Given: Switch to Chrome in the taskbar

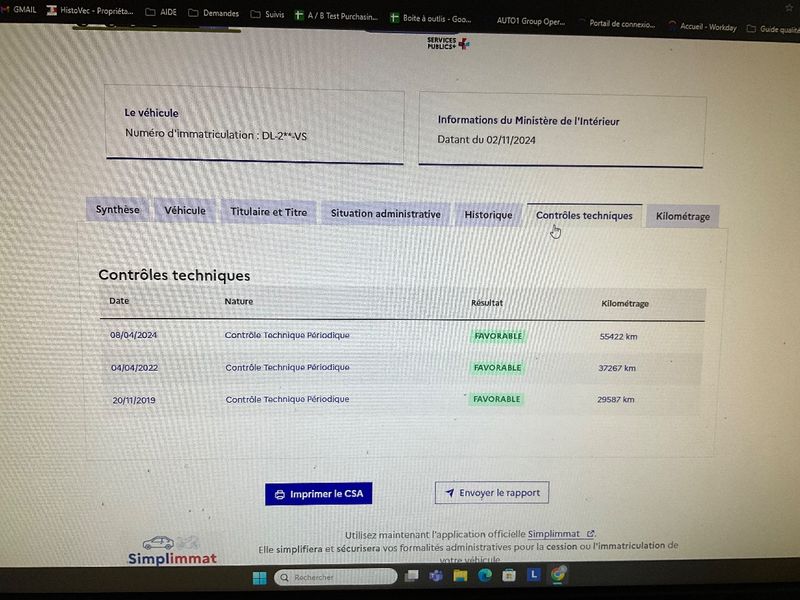Looking at the screenshot, I should [558, 574].
